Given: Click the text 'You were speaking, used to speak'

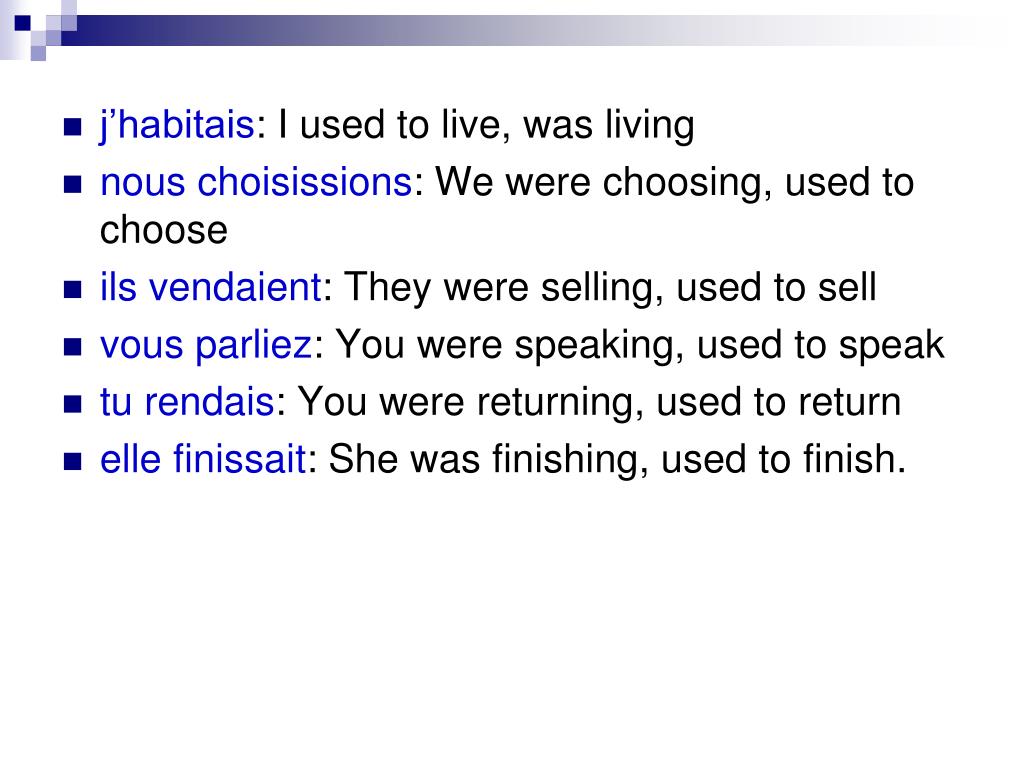Looking at the screenshot, I should click(x=640, y=345).
